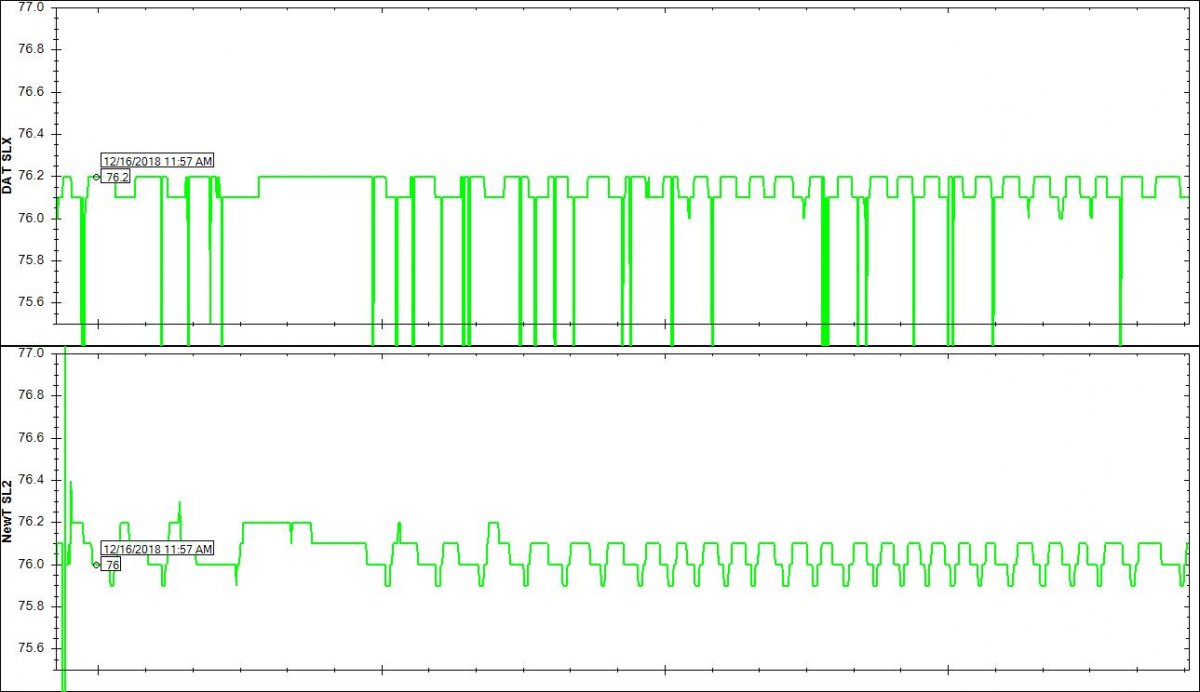The width and height of the screenshot is (1200, 692).
Task: Click the 75.6 tick label on the NewT SL2 axis
Action: tap(33, 648)
